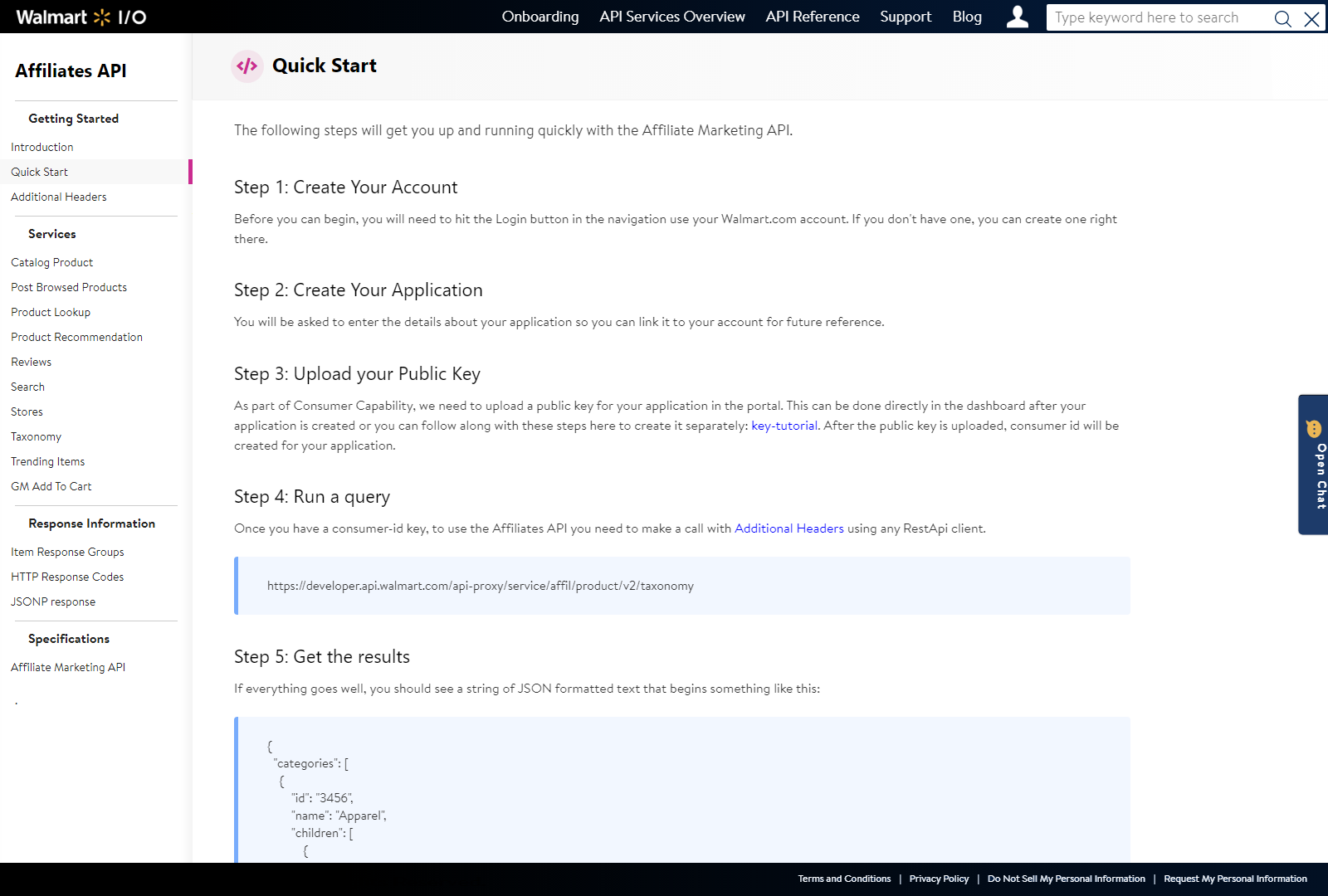Open Reviews service page

coord(32,362)
